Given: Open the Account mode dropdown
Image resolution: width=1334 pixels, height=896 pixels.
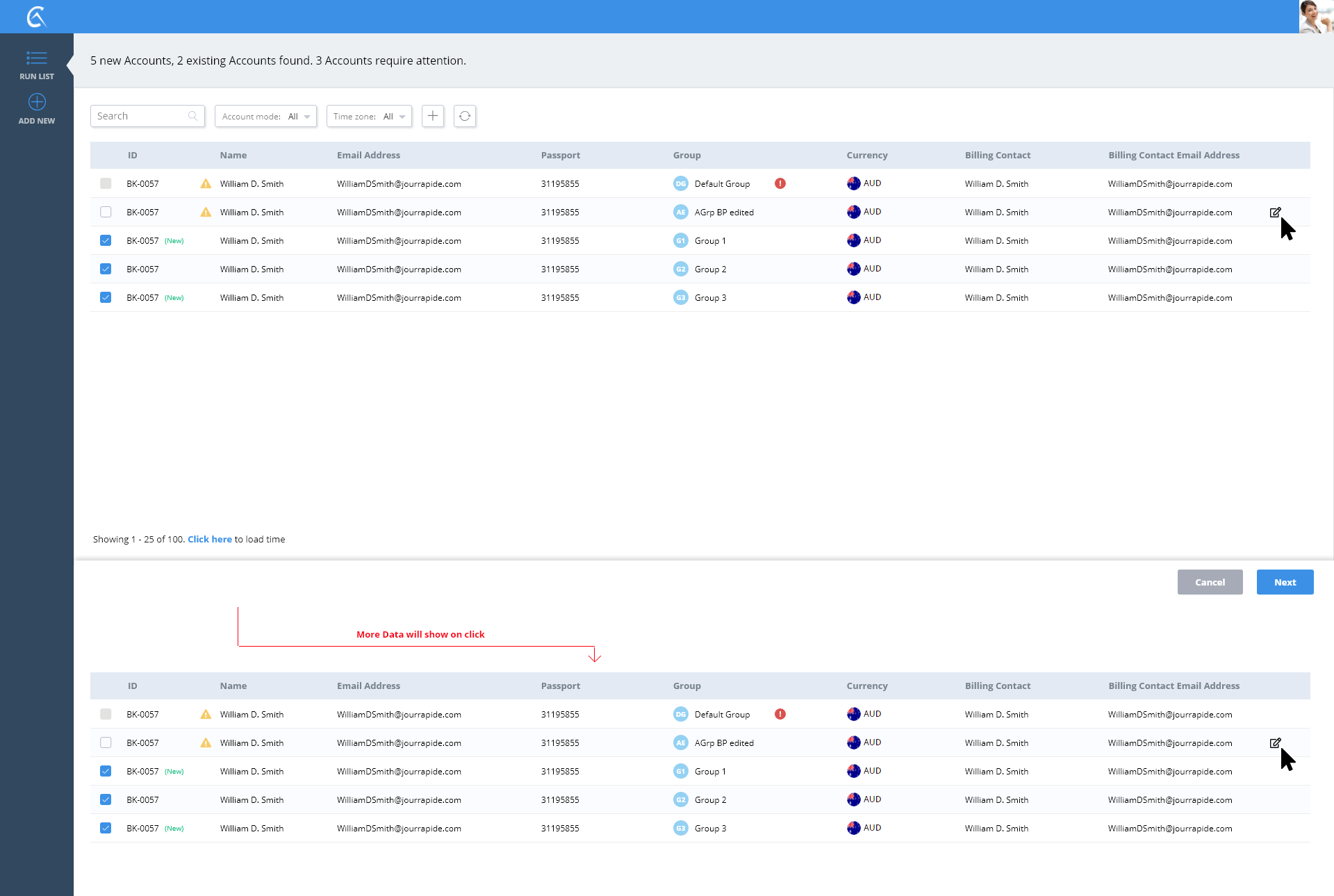Looking at the screenshot, I should [x=265, y=116].
